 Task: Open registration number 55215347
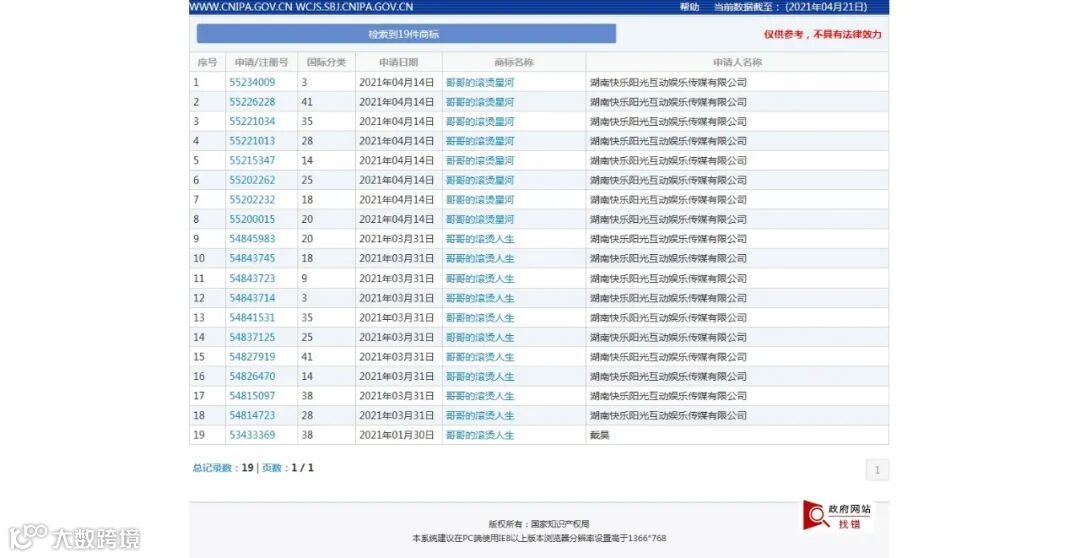(x=252, y=161)
